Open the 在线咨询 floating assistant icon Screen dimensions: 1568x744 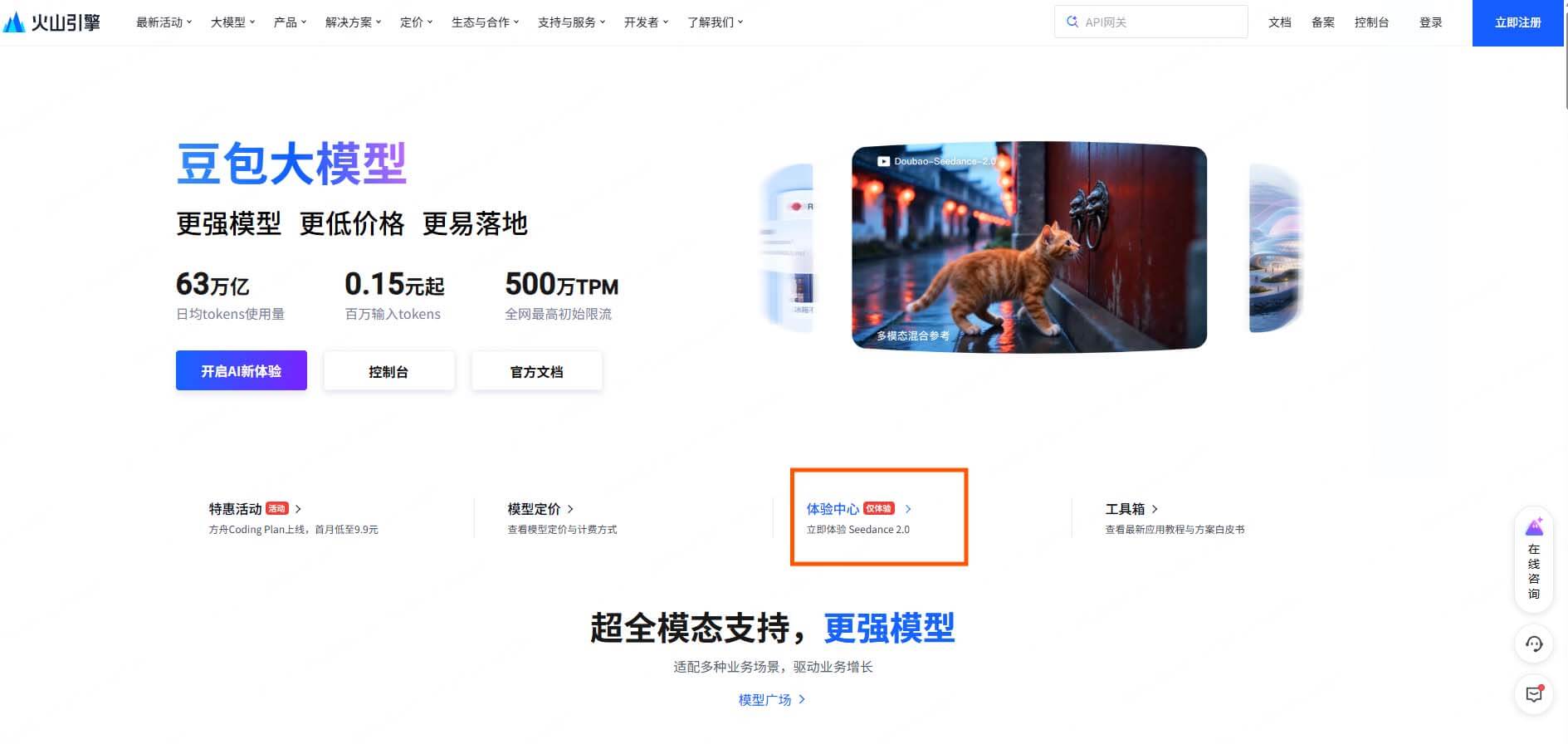click(x=1534, y=527)
